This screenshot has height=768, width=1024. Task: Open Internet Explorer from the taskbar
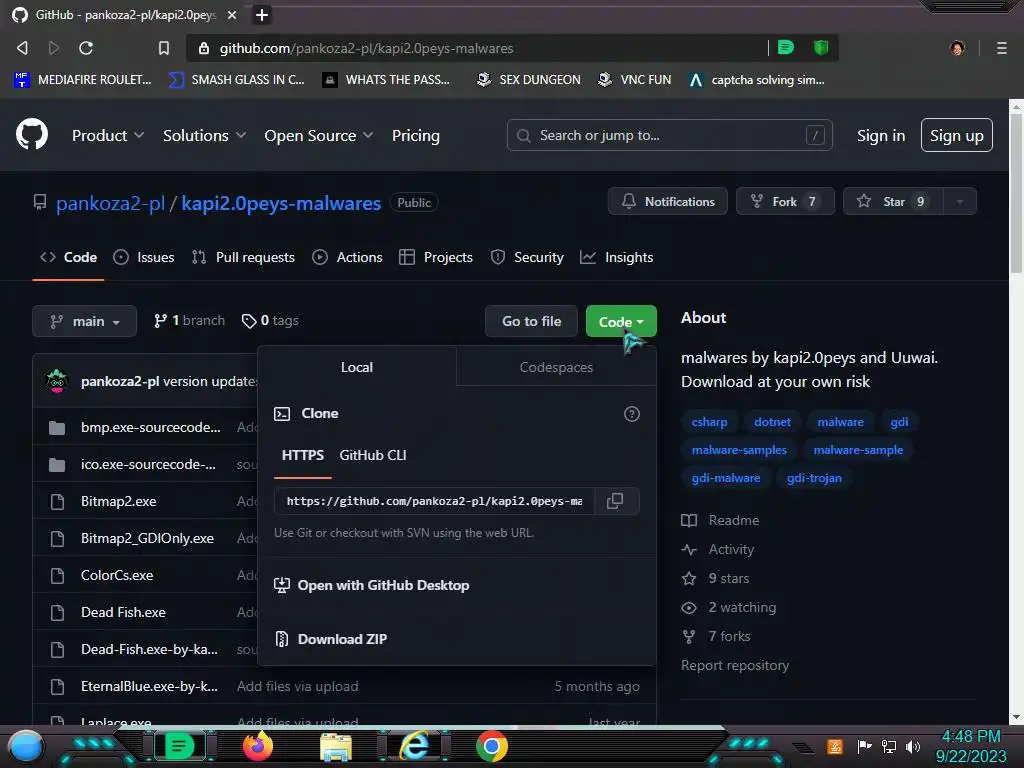click(415, 746)
